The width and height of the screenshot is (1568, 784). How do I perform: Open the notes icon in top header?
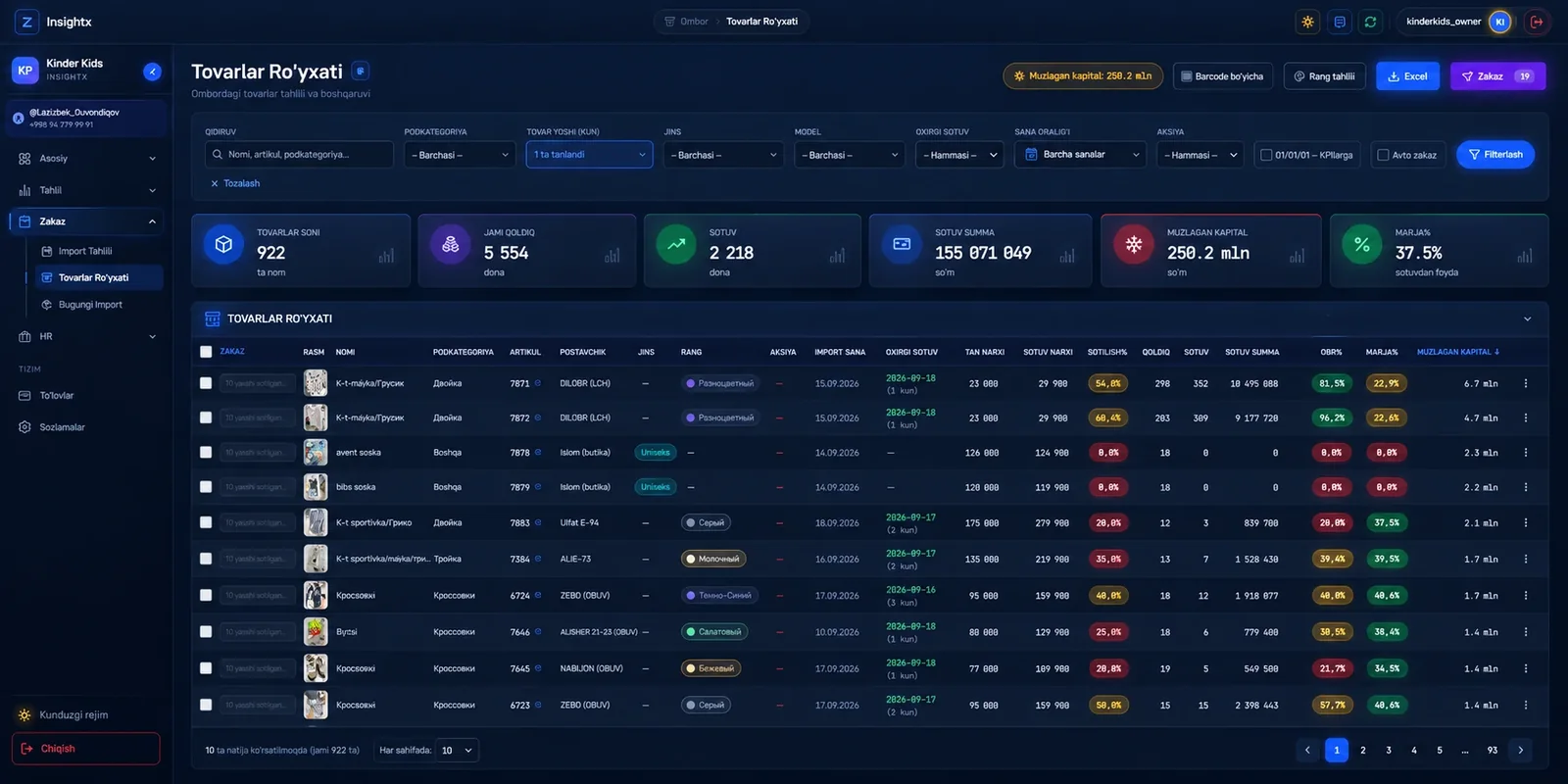(x=1339, y=22)
